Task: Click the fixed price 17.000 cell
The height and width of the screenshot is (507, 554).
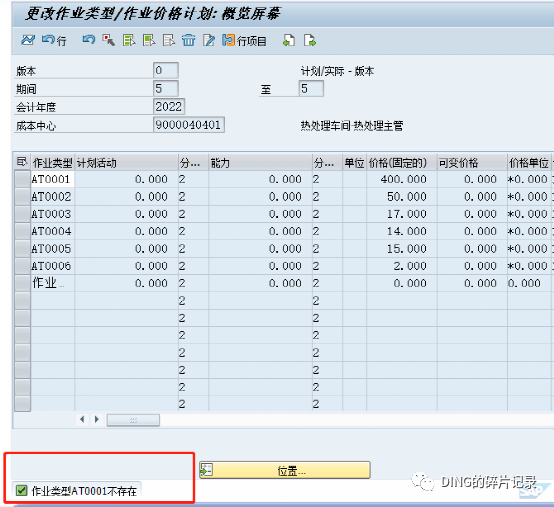Action: (x=402, y=214)
